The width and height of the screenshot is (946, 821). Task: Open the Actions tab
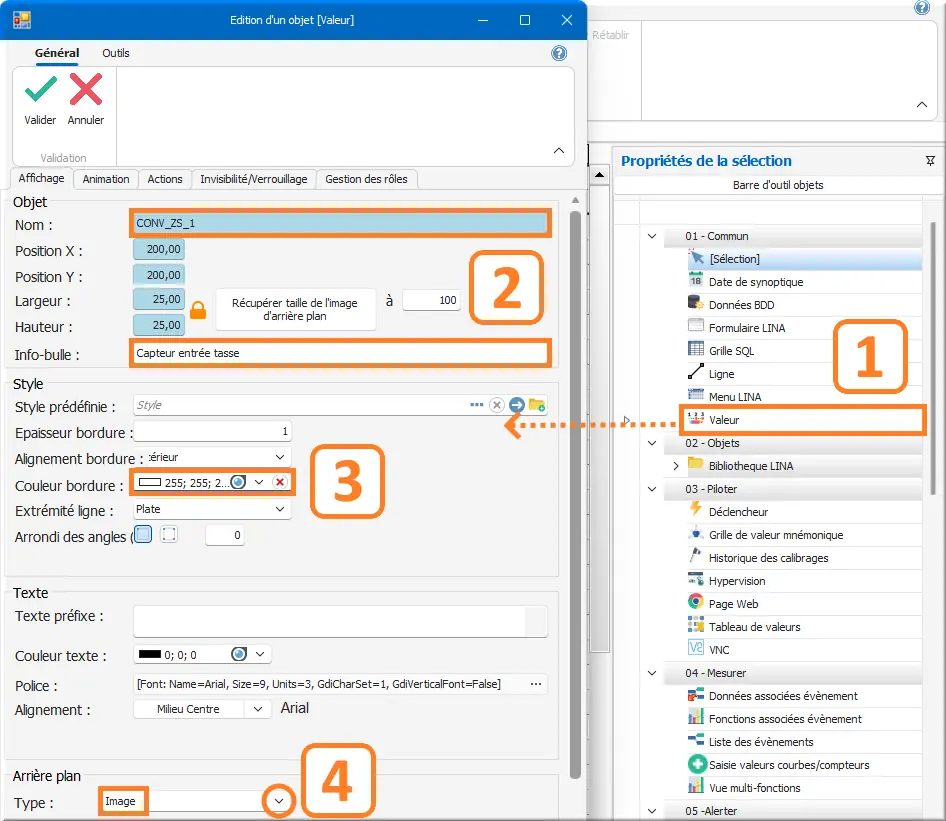(x=165, y=179)
